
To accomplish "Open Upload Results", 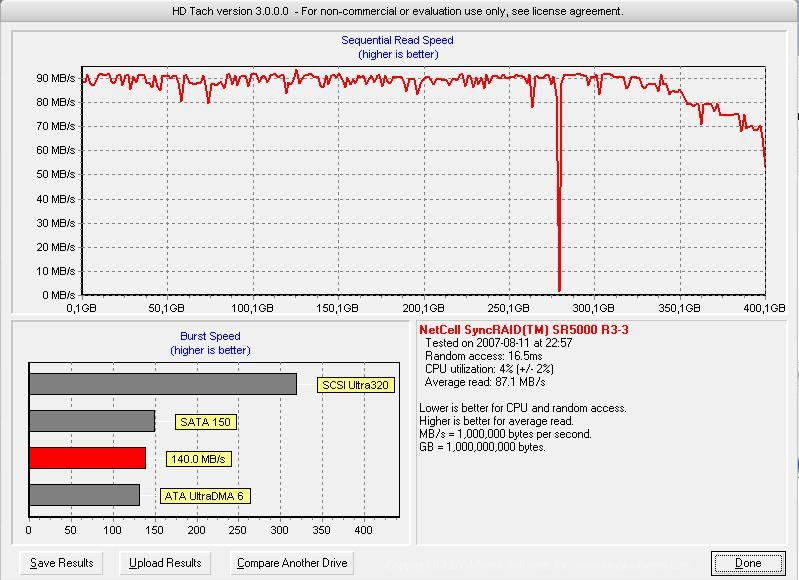I will [165, 563].
